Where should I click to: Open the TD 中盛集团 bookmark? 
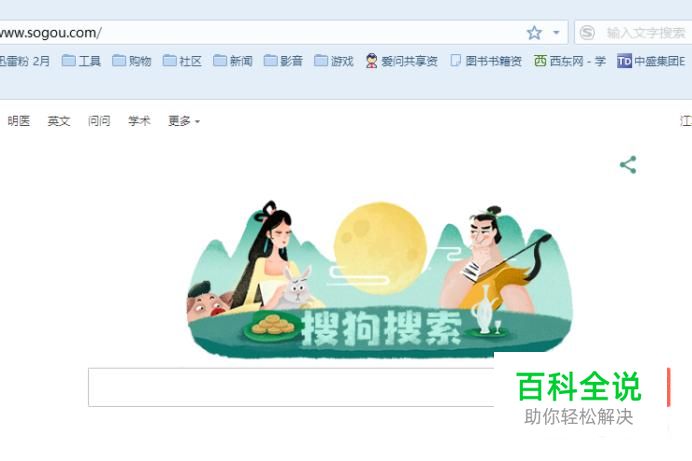(651, 61)
